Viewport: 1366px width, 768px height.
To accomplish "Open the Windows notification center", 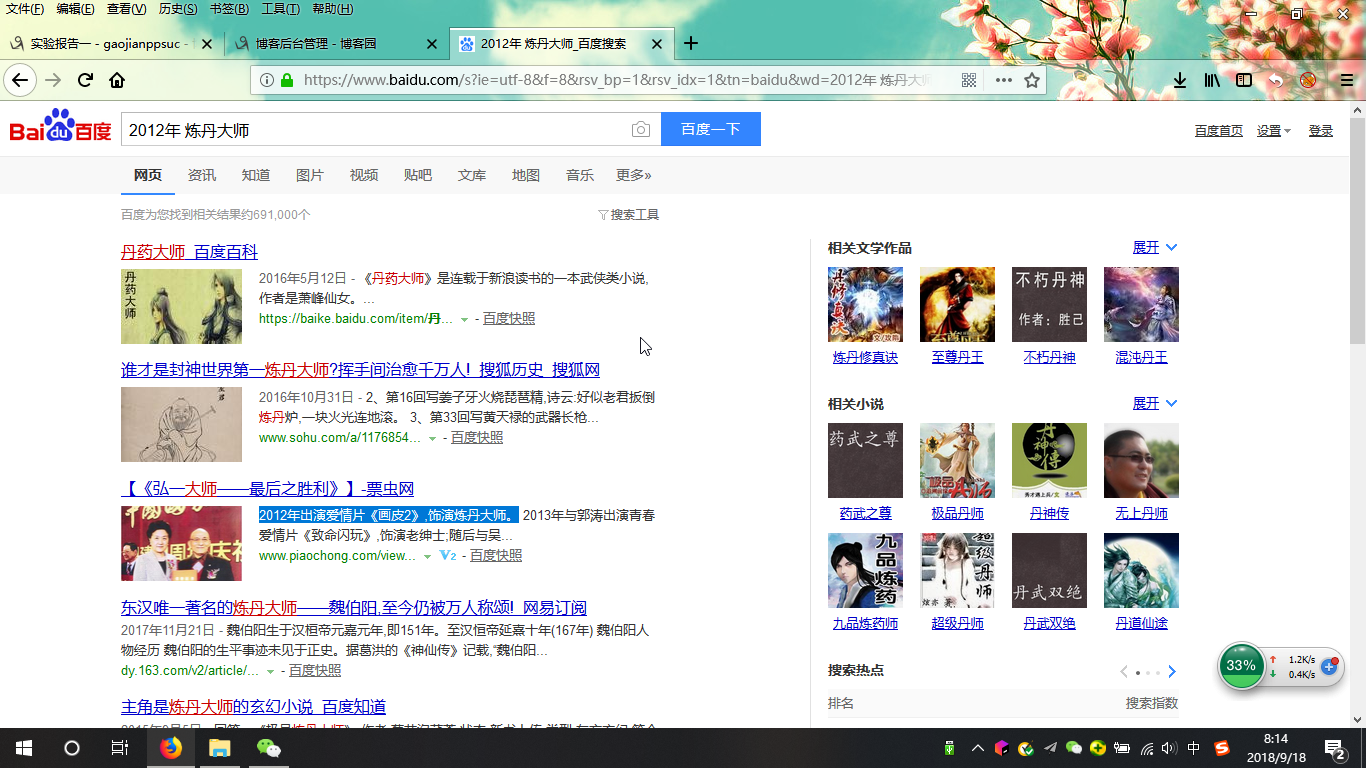I will pyautogui.click(x=1334, y=748).
